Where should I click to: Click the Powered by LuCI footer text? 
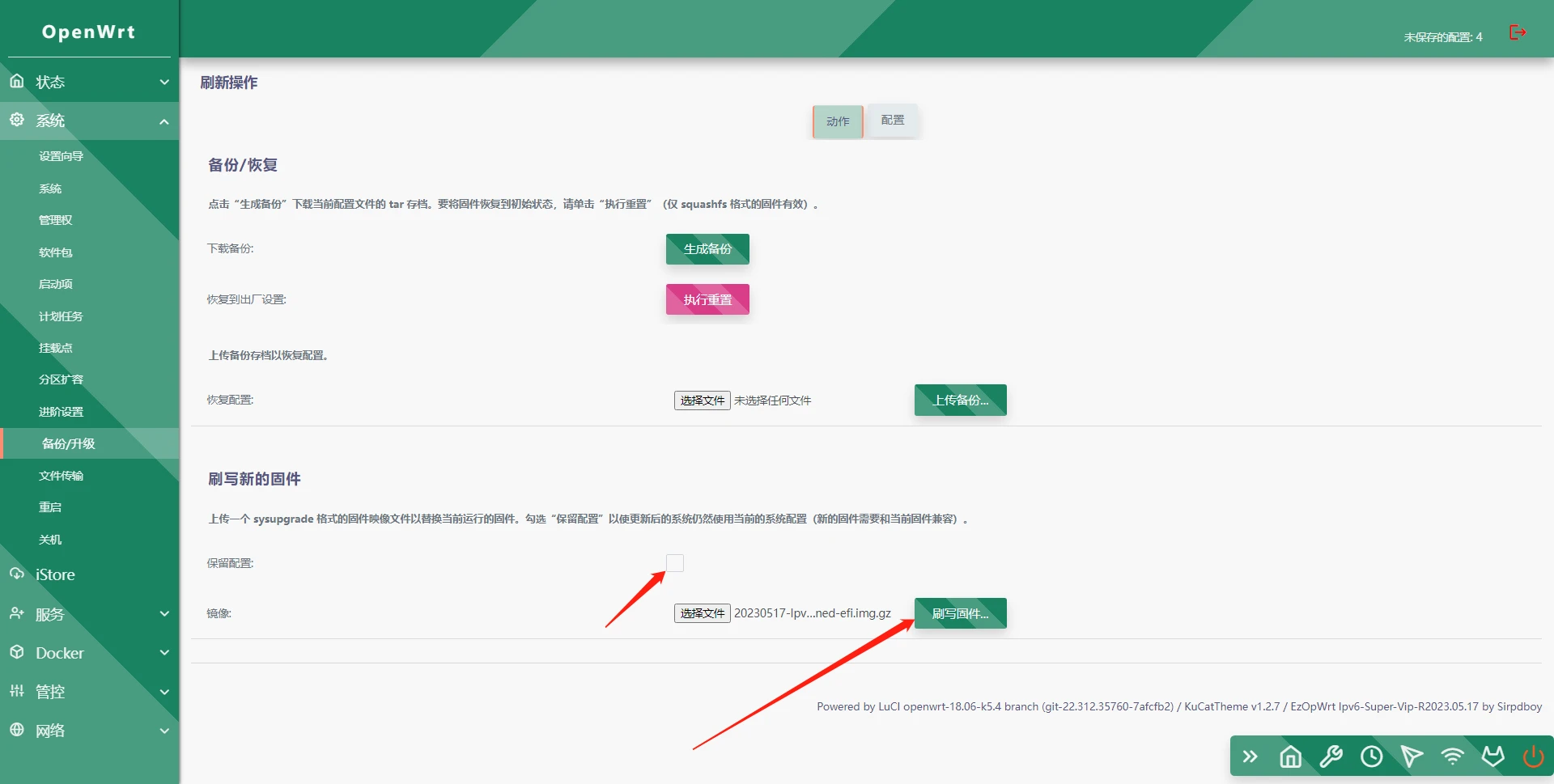tap(1179, 706)
